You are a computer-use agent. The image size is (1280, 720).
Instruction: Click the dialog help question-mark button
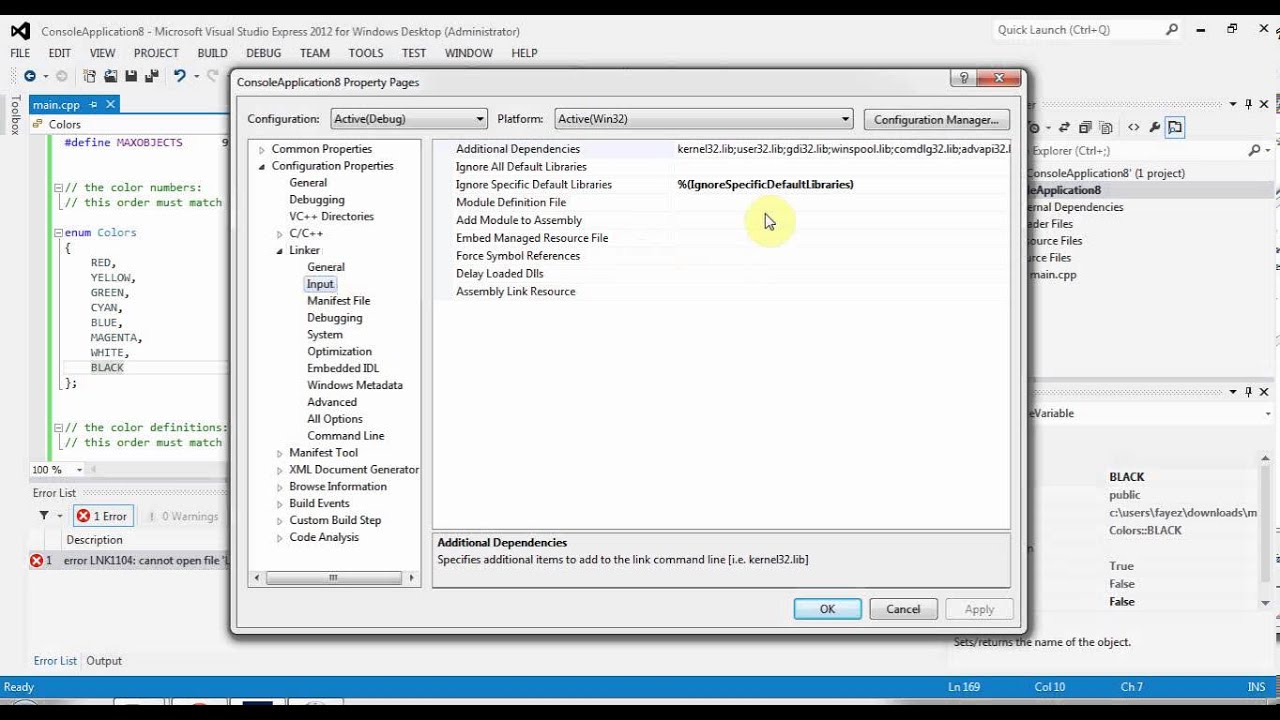[x=963, y=78]
